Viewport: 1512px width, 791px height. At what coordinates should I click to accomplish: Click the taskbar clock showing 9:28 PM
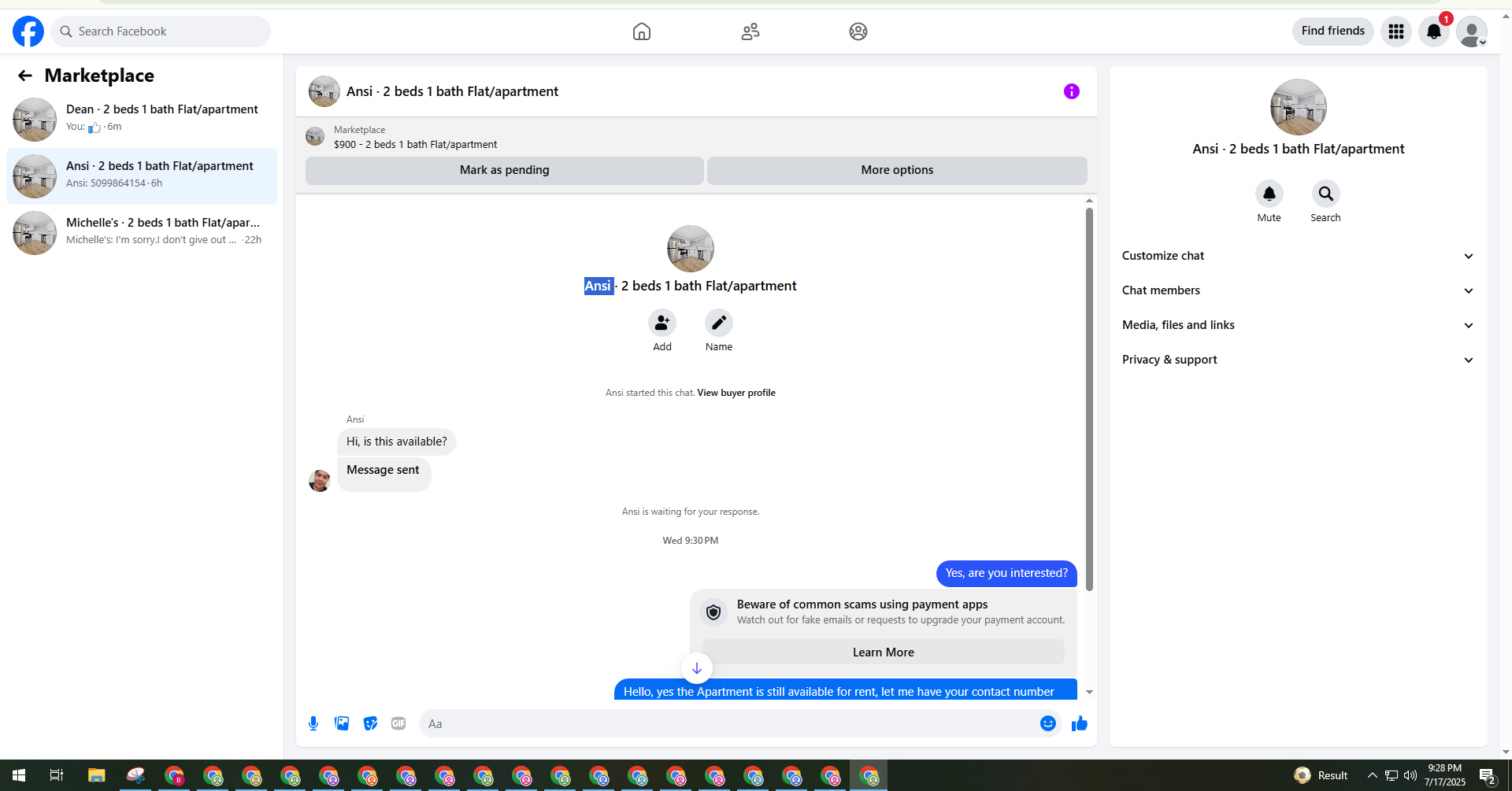tap(1445, 775)
